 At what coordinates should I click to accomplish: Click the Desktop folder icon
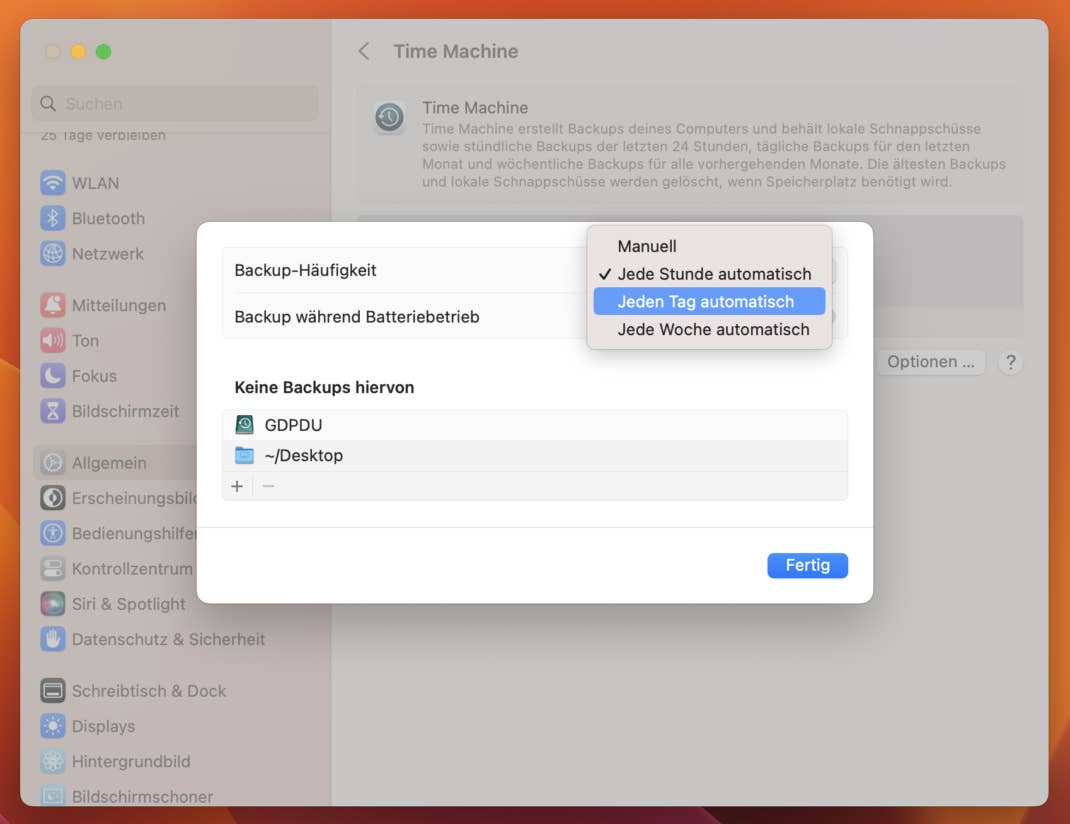244,456
